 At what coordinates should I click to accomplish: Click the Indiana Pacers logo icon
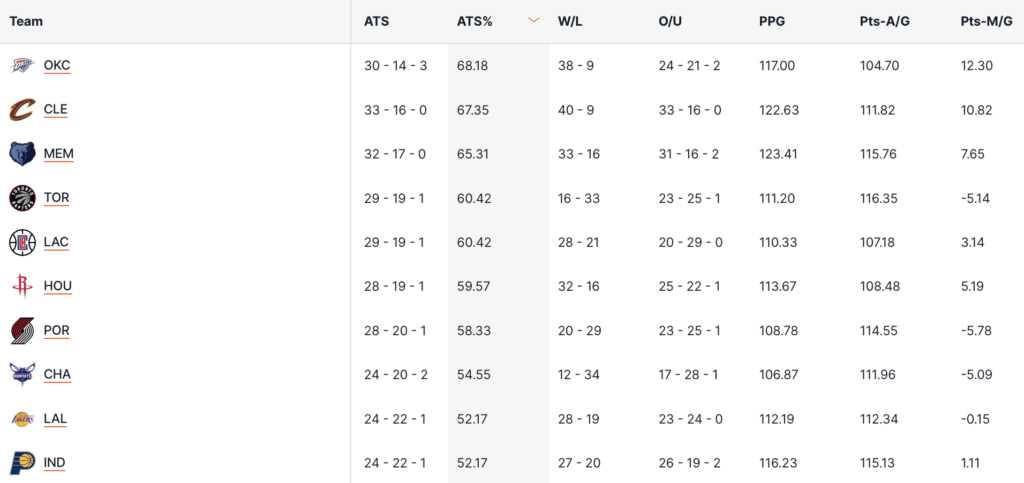tap(22, 462)
